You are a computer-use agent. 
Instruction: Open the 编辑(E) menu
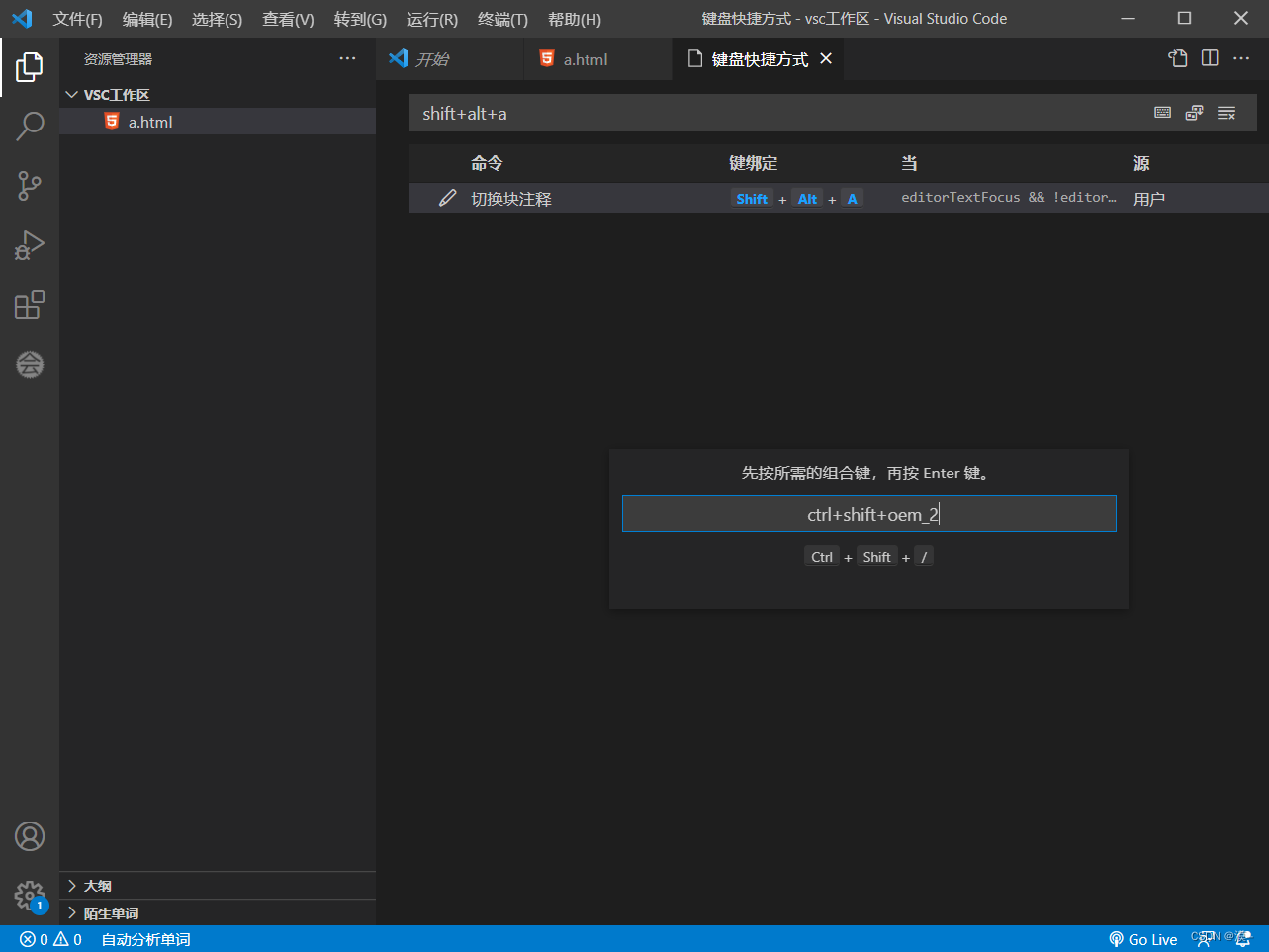click(x=147, y=19)
